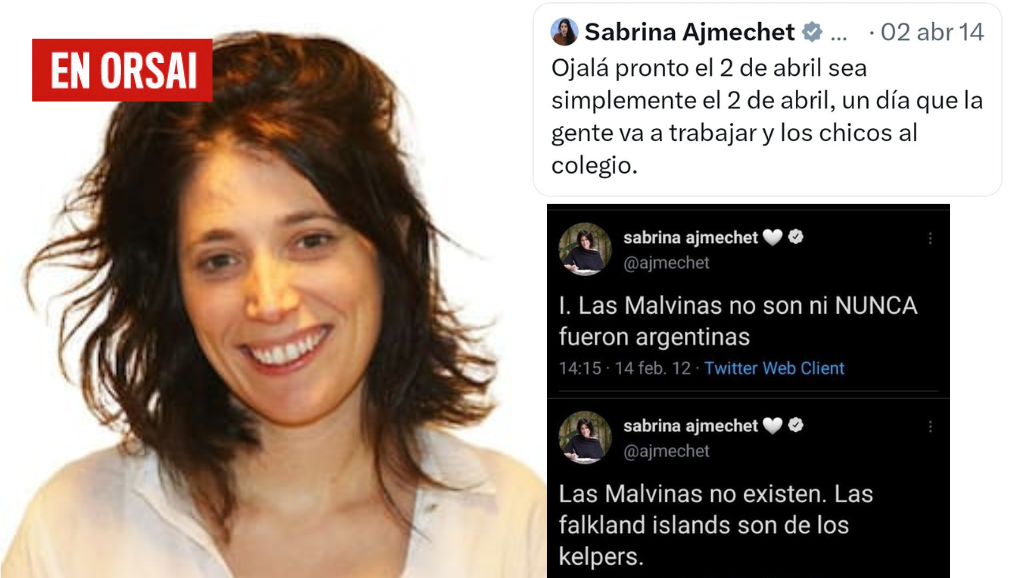
Task: Open three-dot menu on the kelpers tweet
Action: pos(930,427)
